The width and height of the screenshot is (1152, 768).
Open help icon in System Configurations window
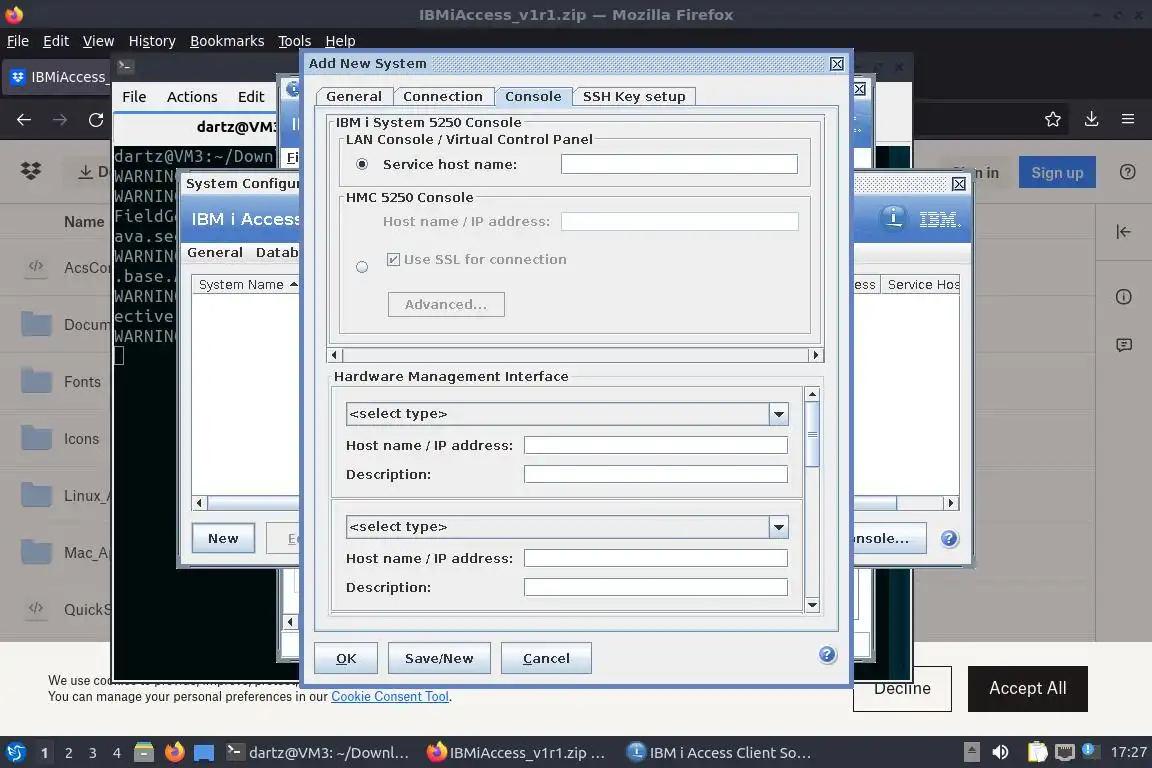click(x=949, y=539)
